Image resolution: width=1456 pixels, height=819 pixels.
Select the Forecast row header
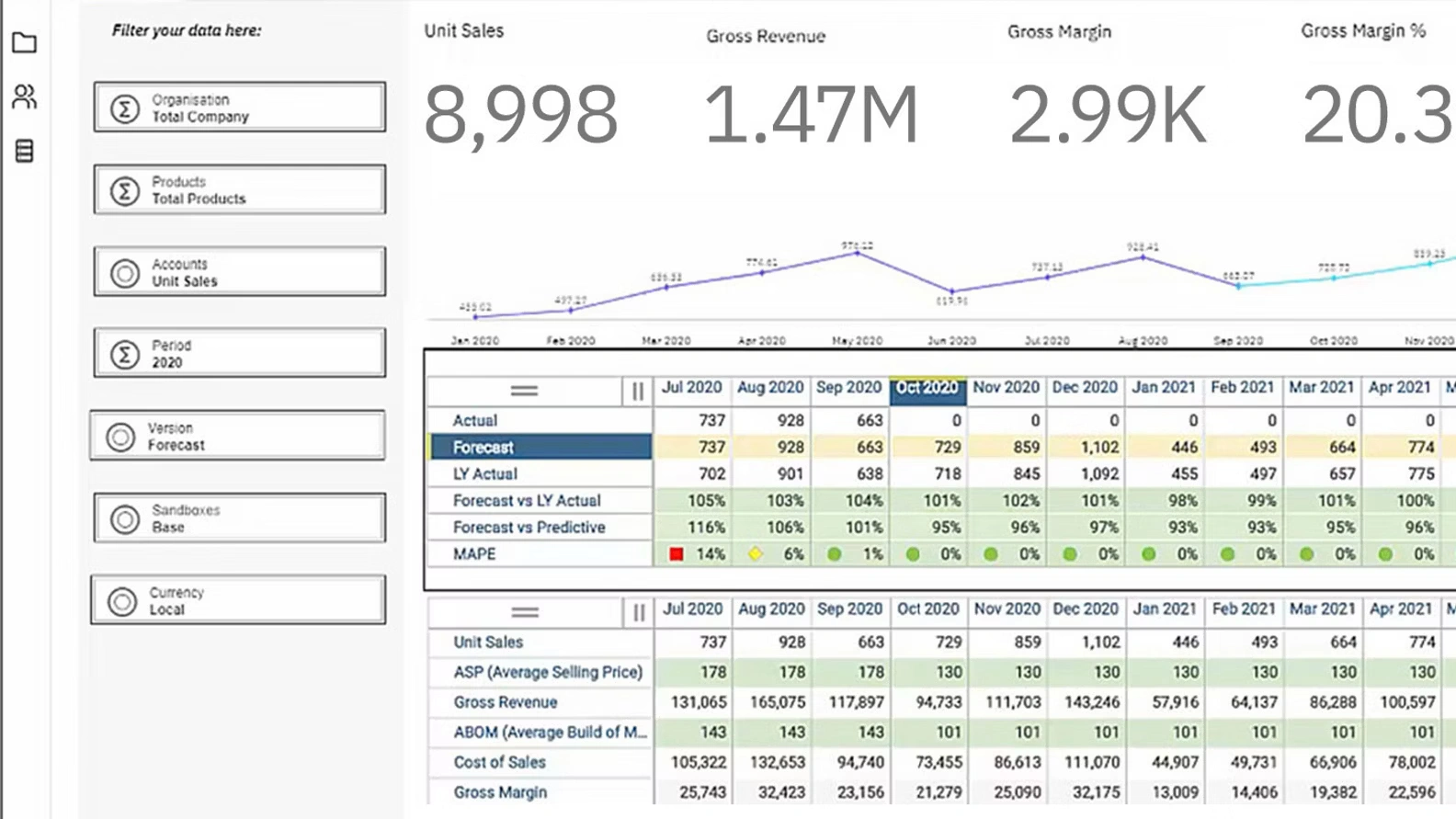coord(541,448)
